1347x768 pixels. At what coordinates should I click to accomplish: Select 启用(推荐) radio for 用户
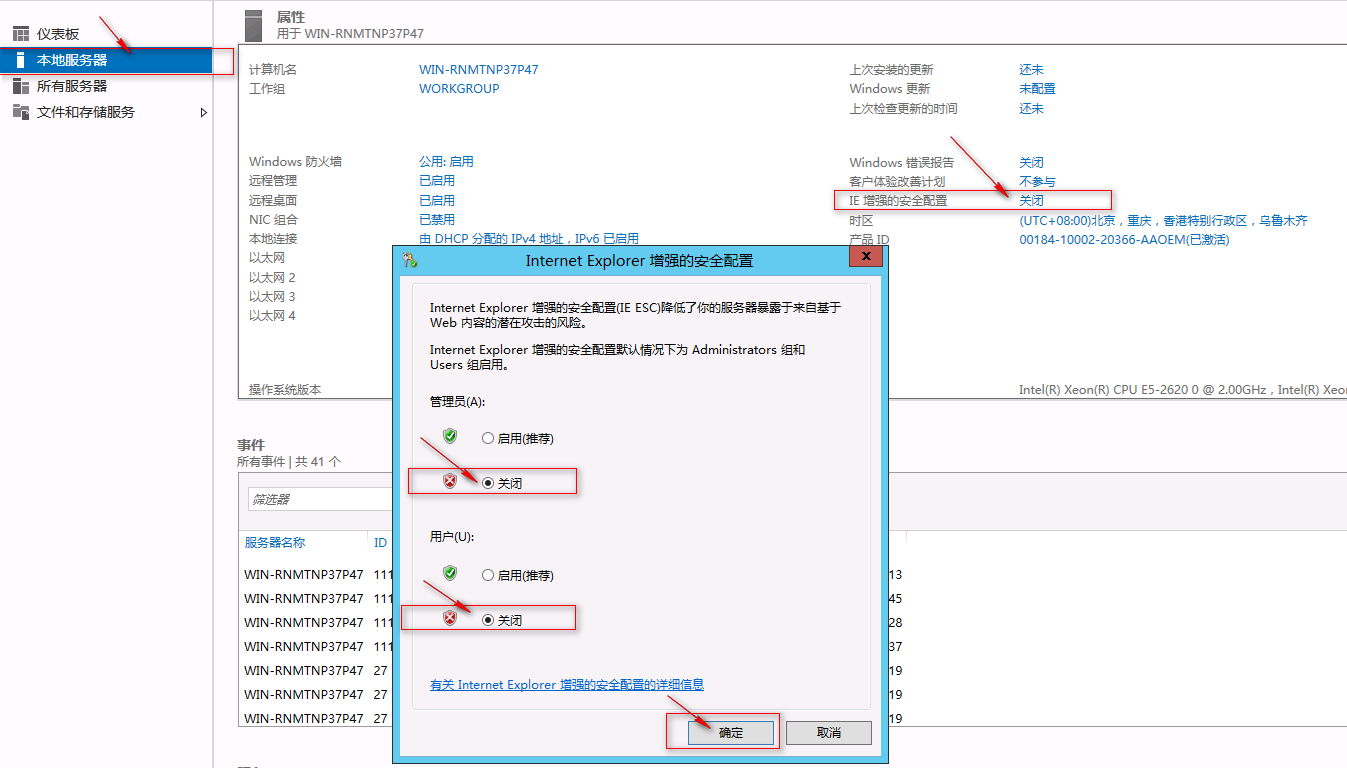coord(488,575)
